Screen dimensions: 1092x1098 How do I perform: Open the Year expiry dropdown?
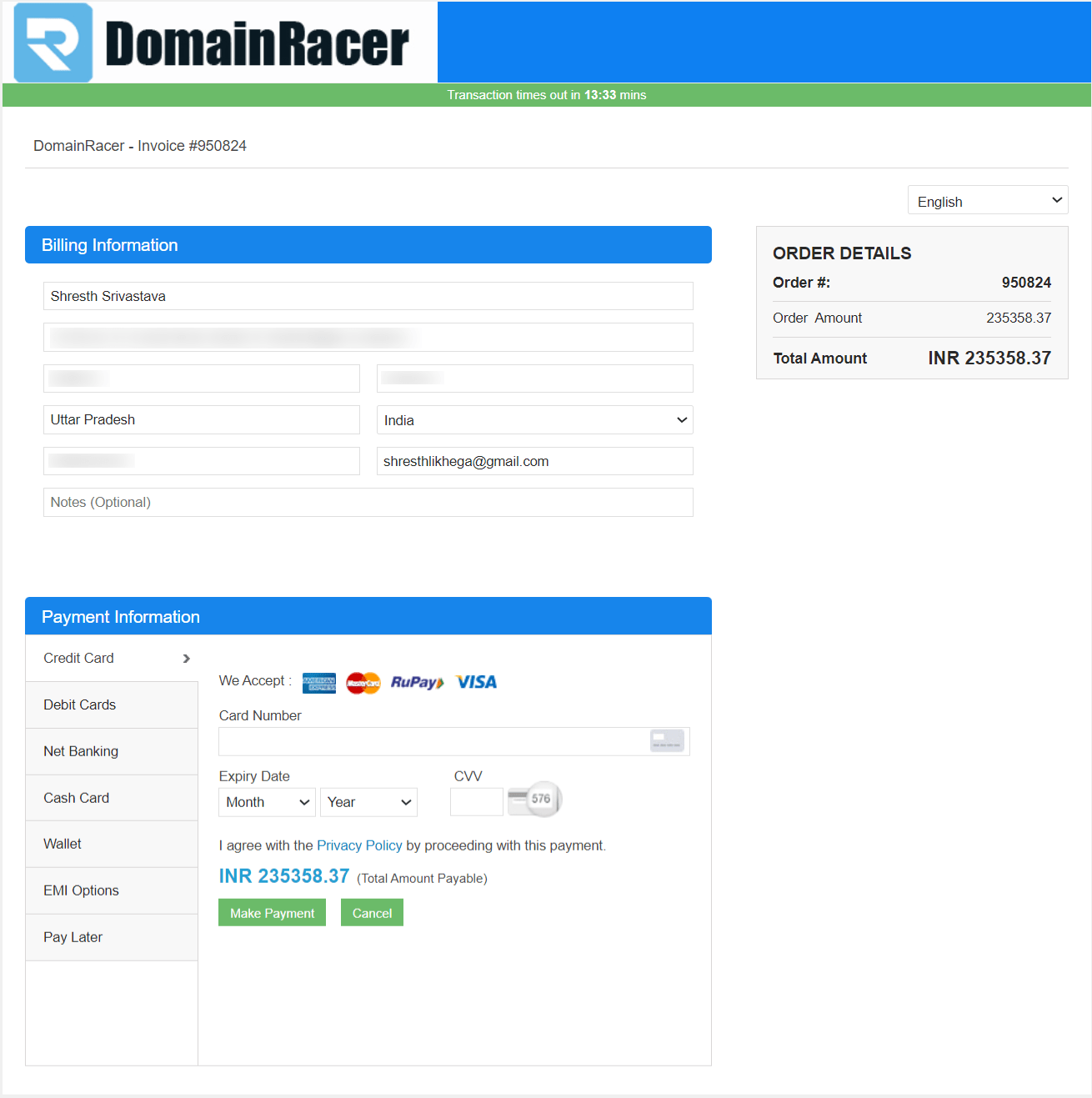point(368,801)
